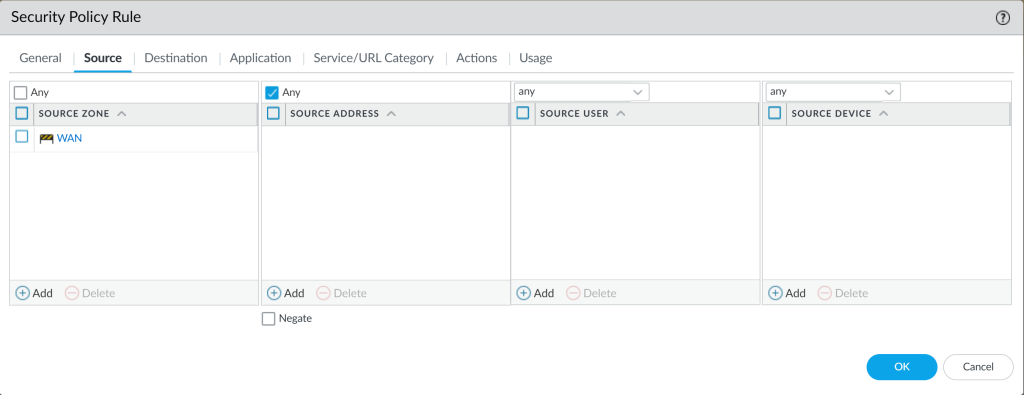This screenshot has height=395, width=1024.
Task: Click the WAN zone icon
Action: [x=46, y=138]
